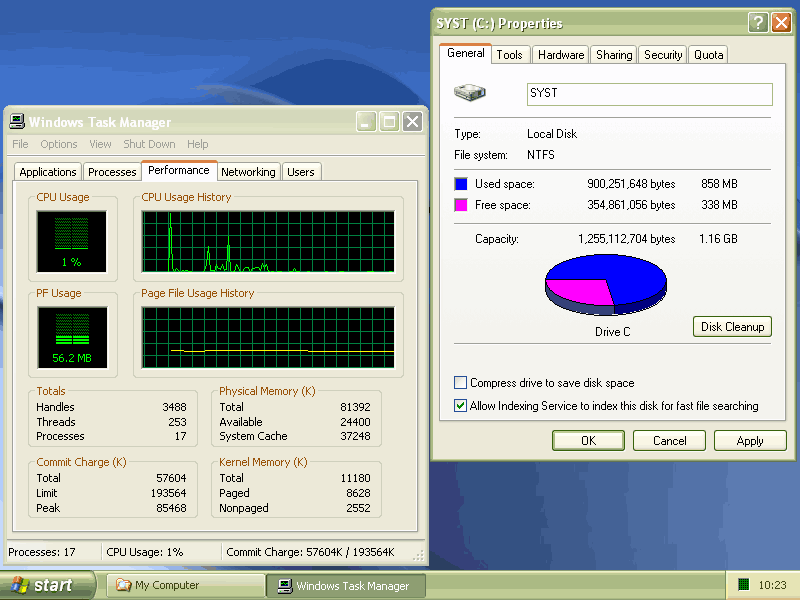Image resolution: width=800 pixels, height=600 pixels.
Task: Click the Threads value 253
Action: pos(178,422)
